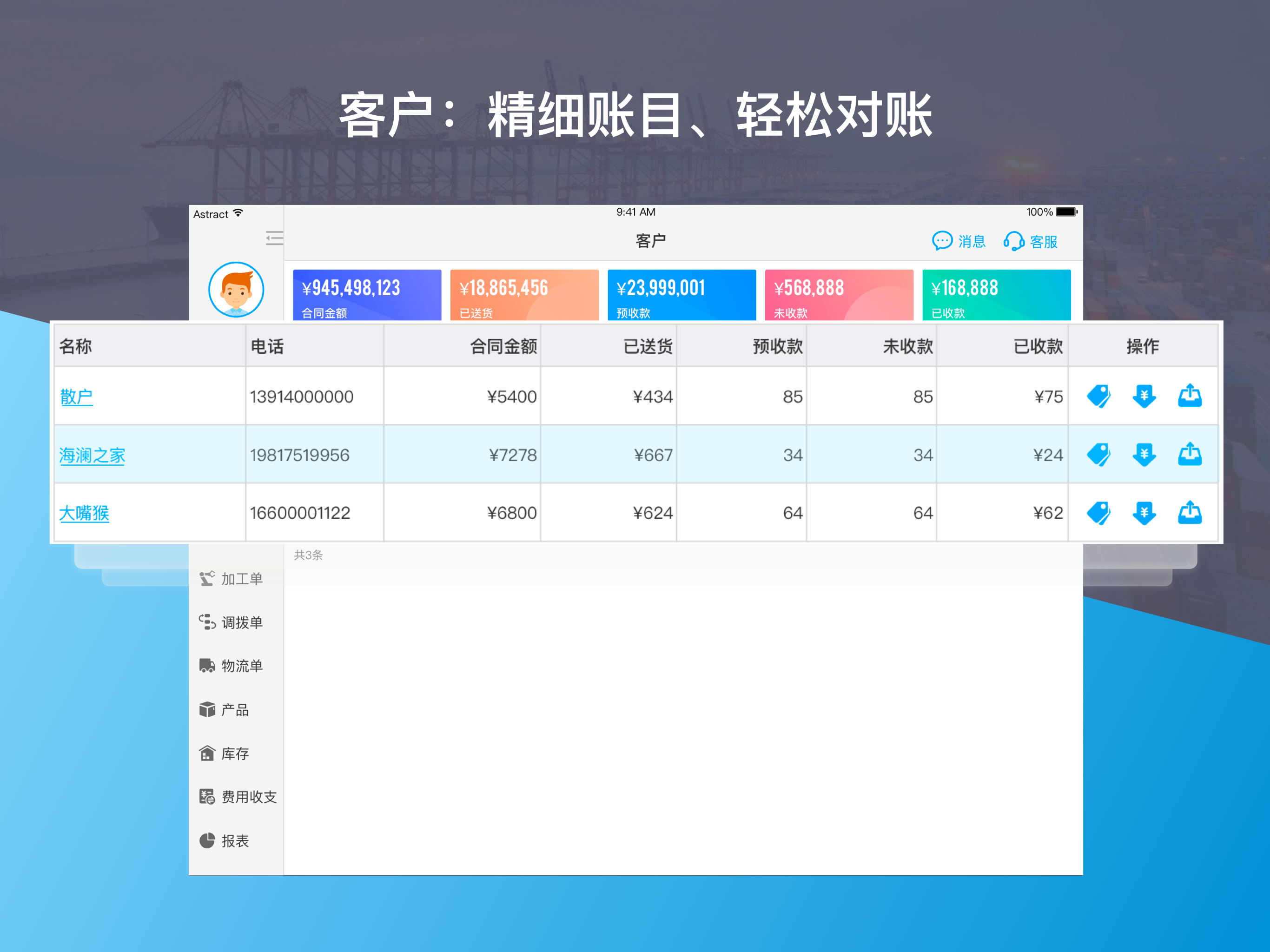
Task: Click the user avatar picture
Action: tap(236, 290)
